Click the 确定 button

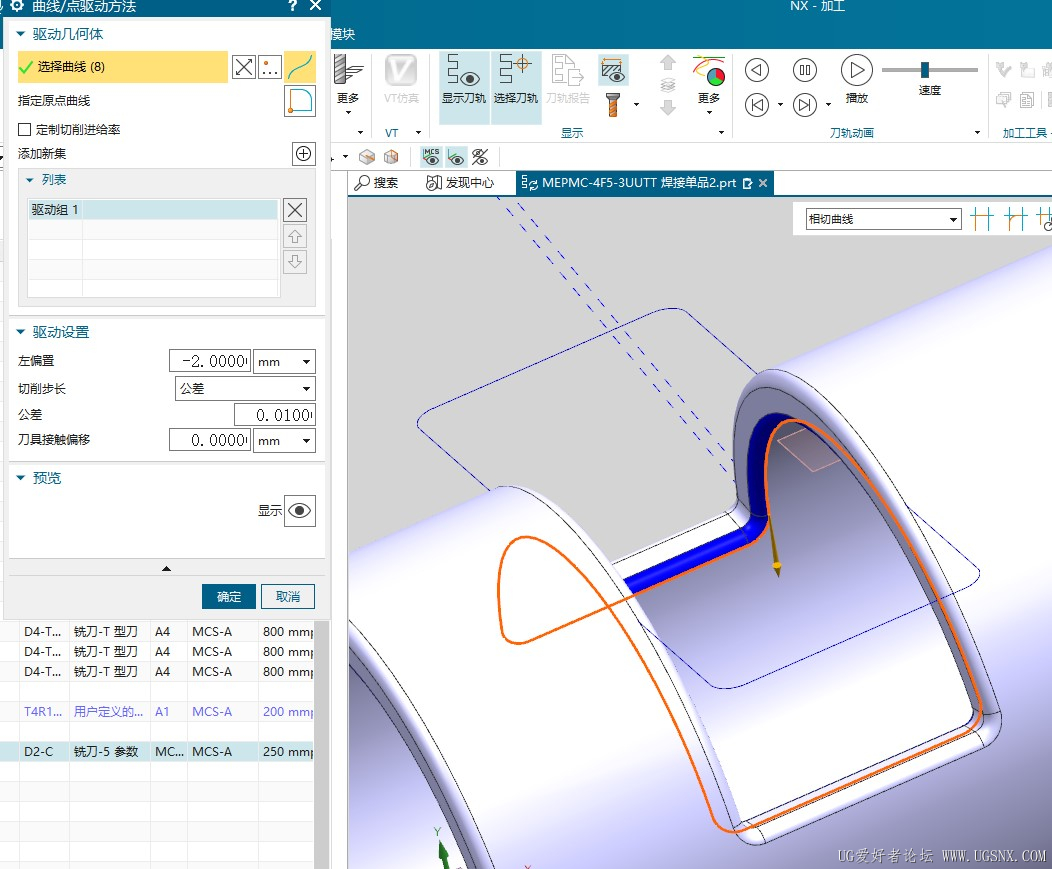point(229,596)
